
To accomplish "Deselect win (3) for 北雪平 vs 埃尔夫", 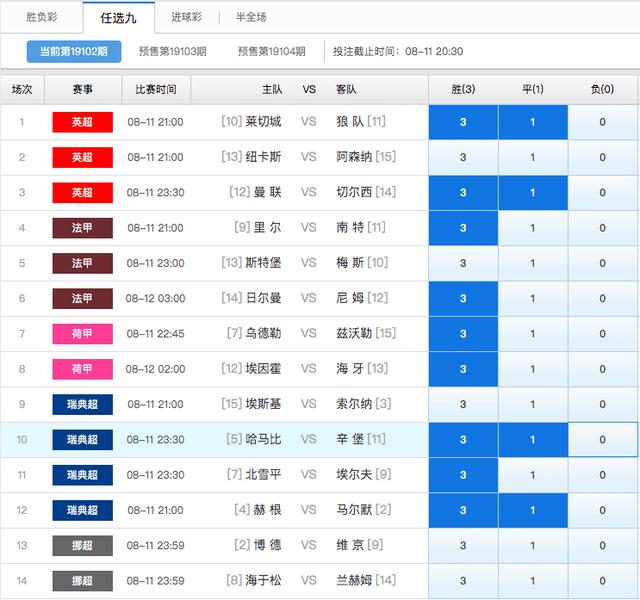I will click(463, 475).
